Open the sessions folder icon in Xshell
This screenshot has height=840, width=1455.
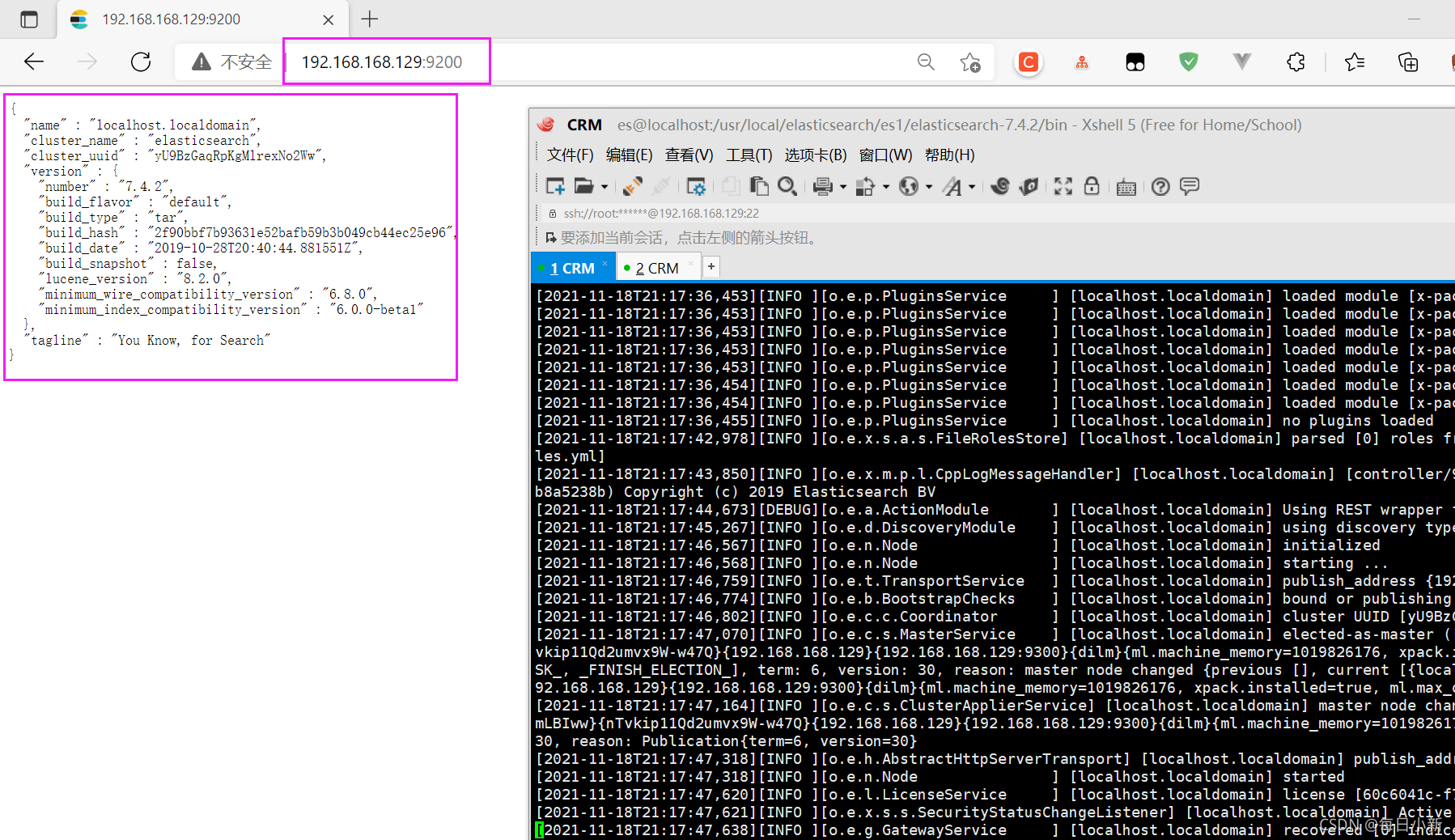click(583, 187)
